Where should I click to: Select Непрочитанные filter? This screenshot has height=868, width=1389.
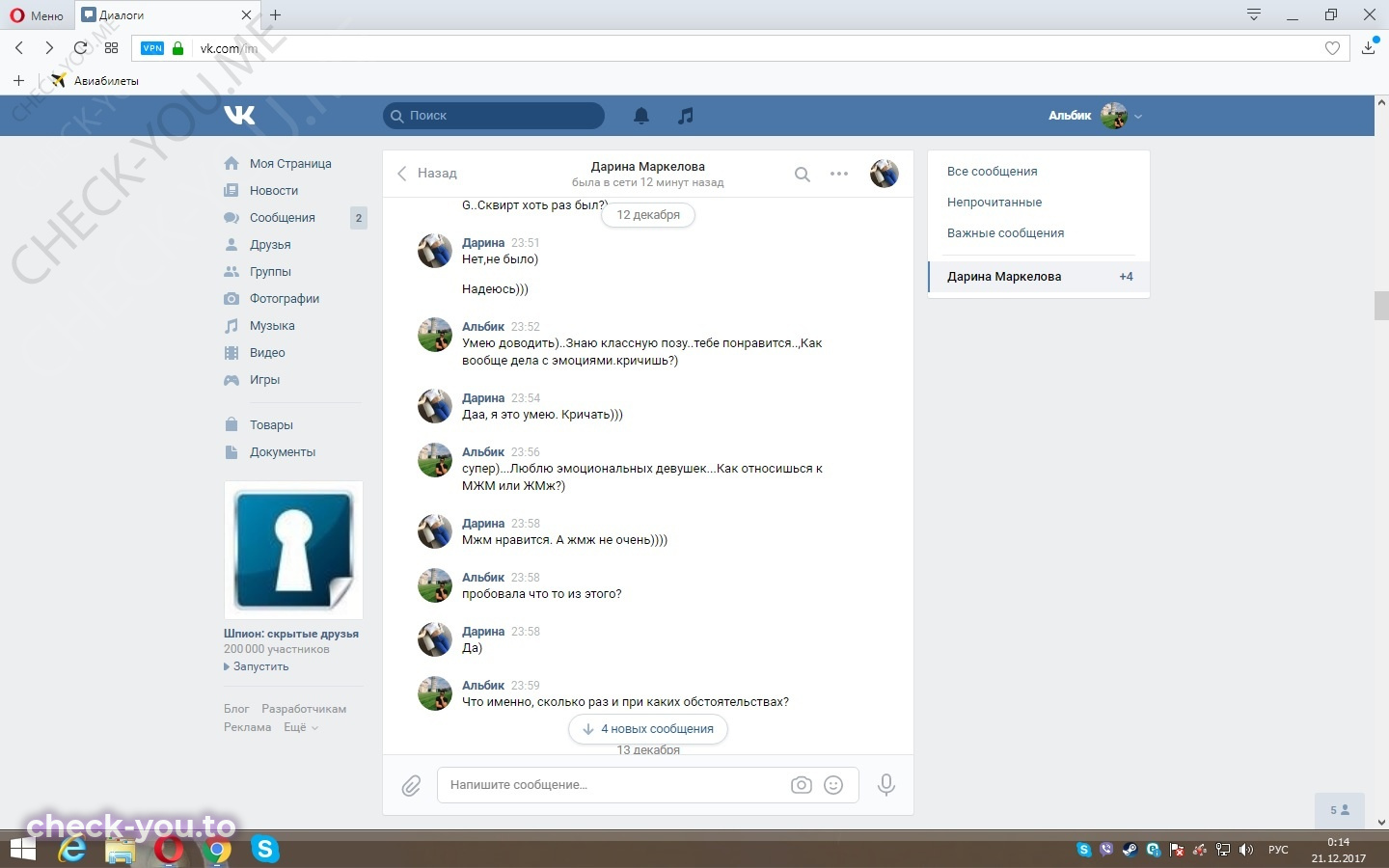994,203
